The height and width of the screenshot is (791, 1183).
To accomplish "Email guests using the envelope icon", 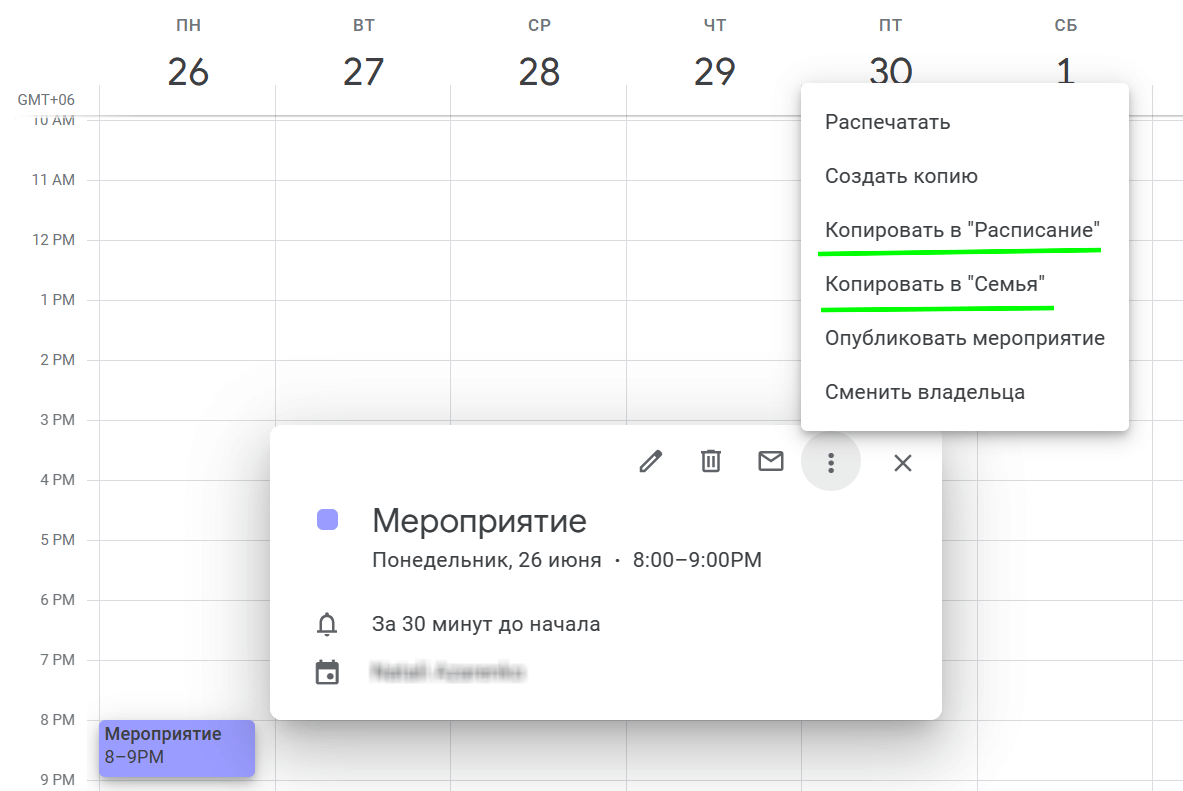I will click(x=770, y=461).
